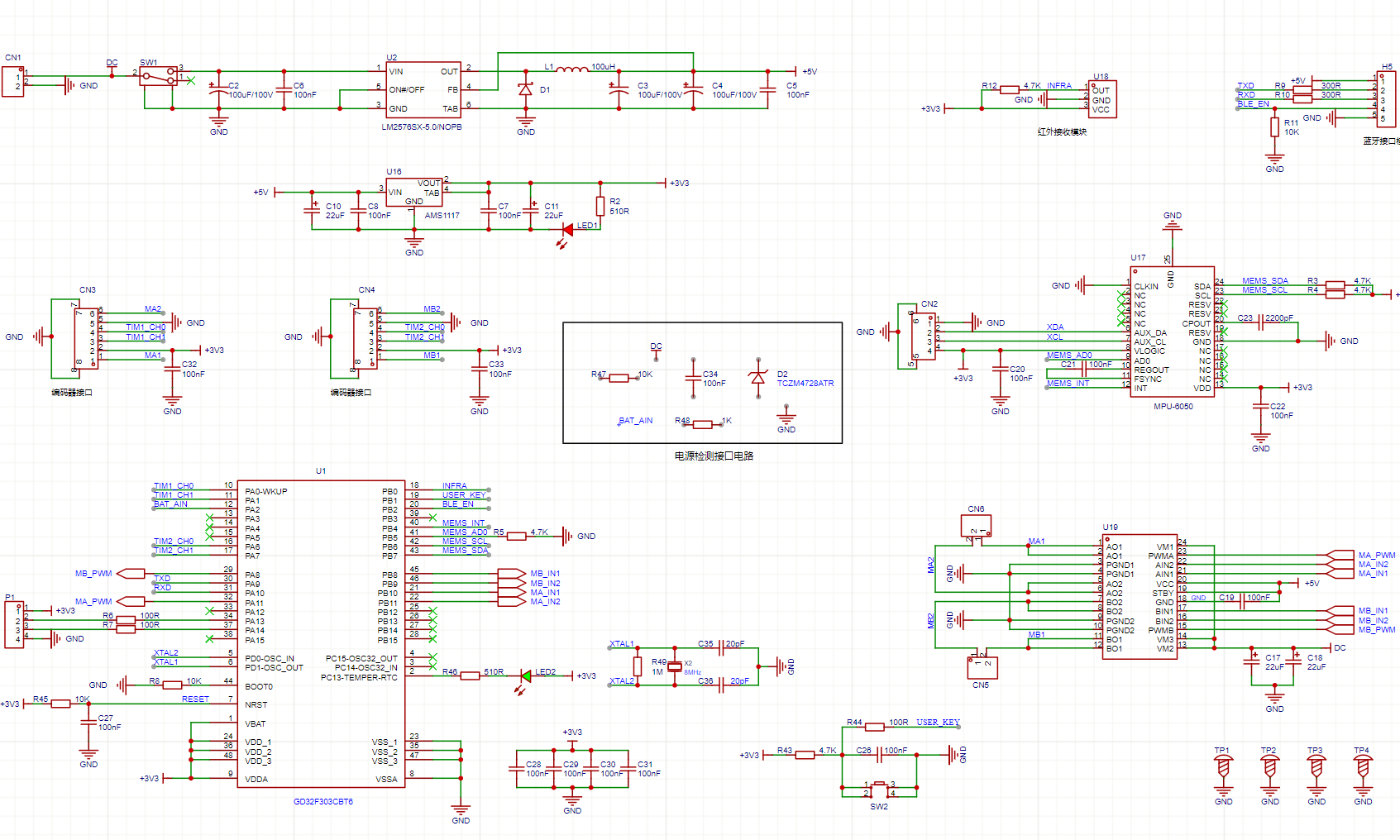Select the U18 infrared receiver symbol
Image resolution: width=1400 pixels, height=840 pixels.
point(1102,99)
